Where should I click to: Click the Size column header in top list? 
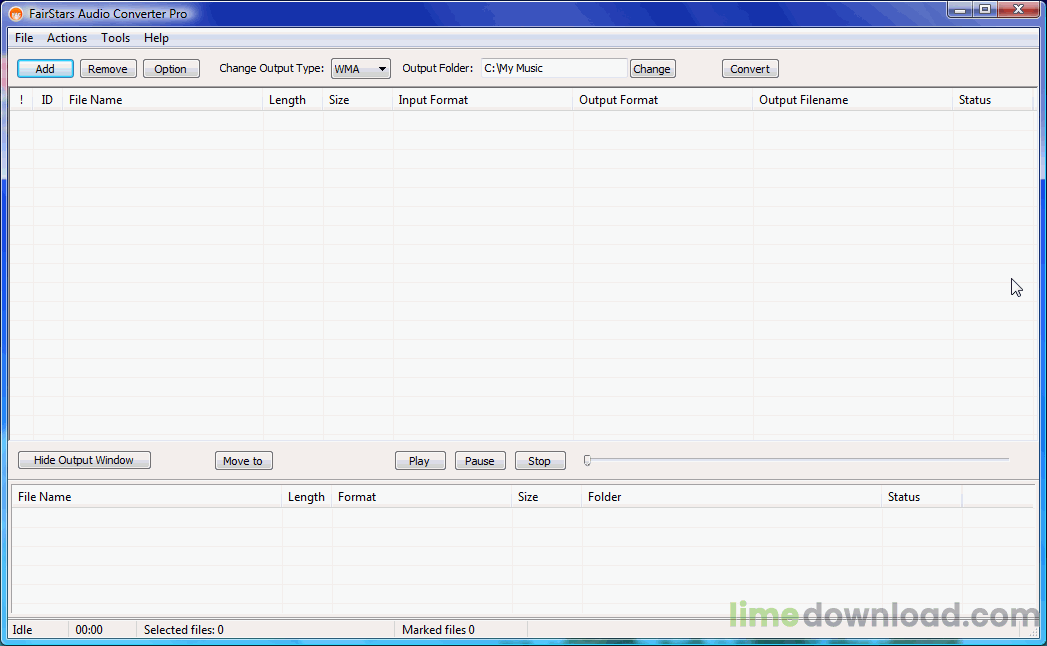(x=358, y=100)
